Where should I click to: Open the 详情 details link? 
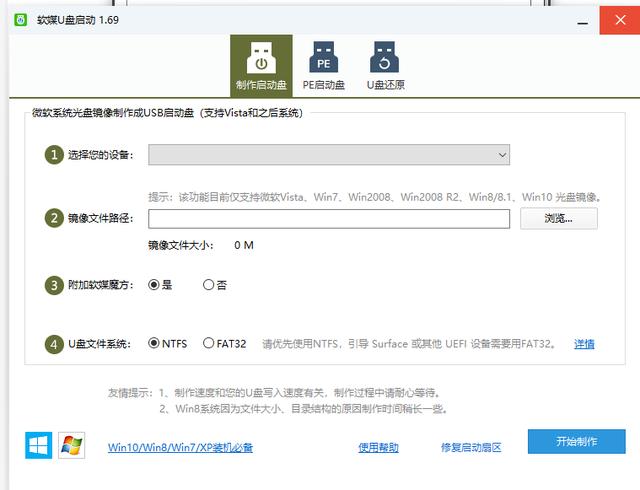click(x=584, y=344)
